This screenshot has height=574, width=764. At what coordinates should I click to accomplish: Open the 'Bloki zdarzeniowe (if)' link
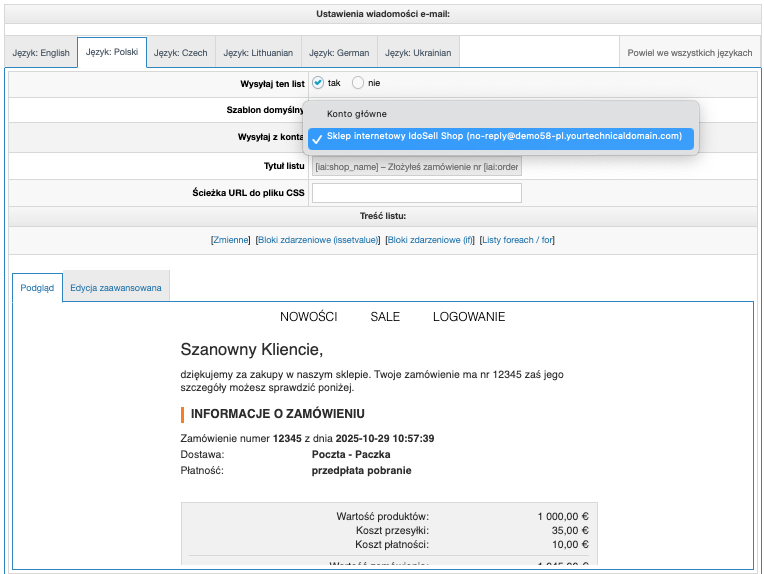pyautogui.click(x=430, y=240)
